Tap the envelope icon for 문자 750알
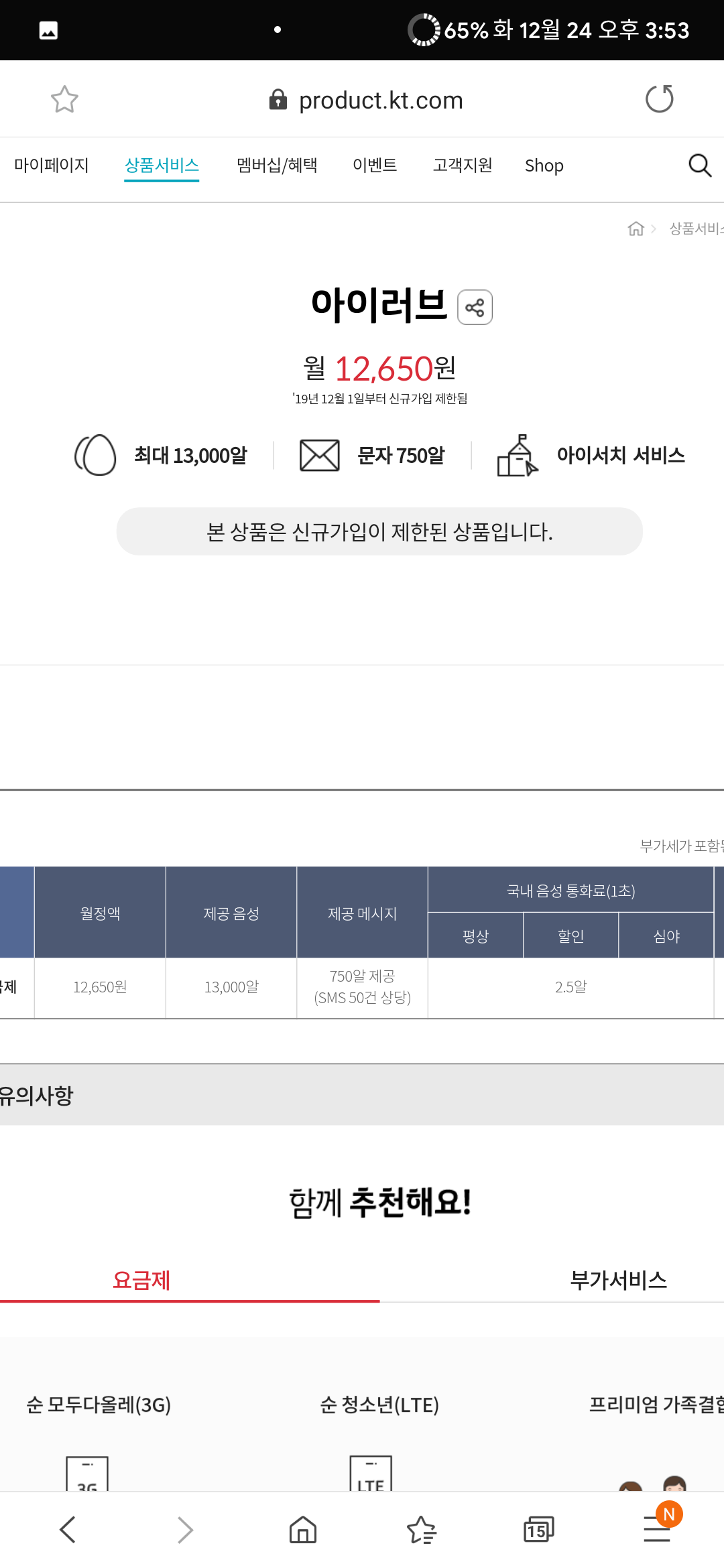This screenshot has width=724, height=1568. [x=319, y=456]
